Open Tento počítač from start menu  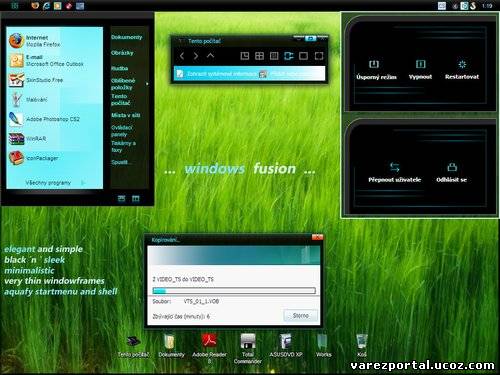121,100
